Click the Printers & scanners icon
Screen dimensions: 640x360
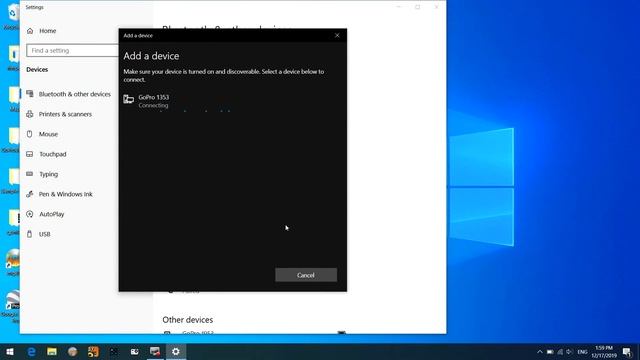[x=30, y=114]
